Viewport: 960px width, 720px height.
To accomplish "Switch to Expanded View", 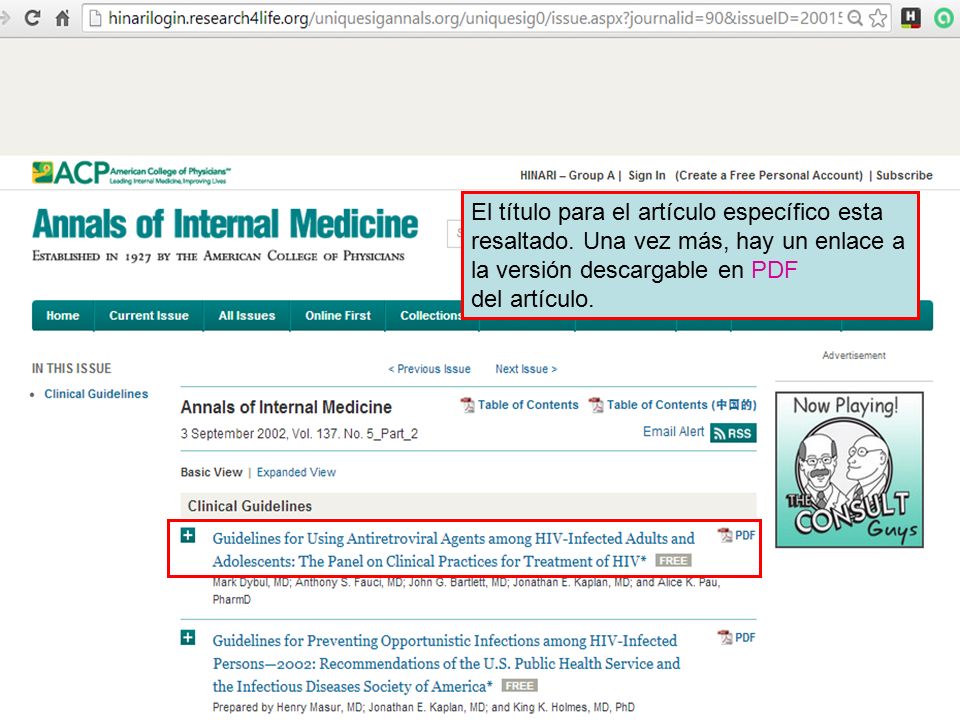I will point(296,473).
